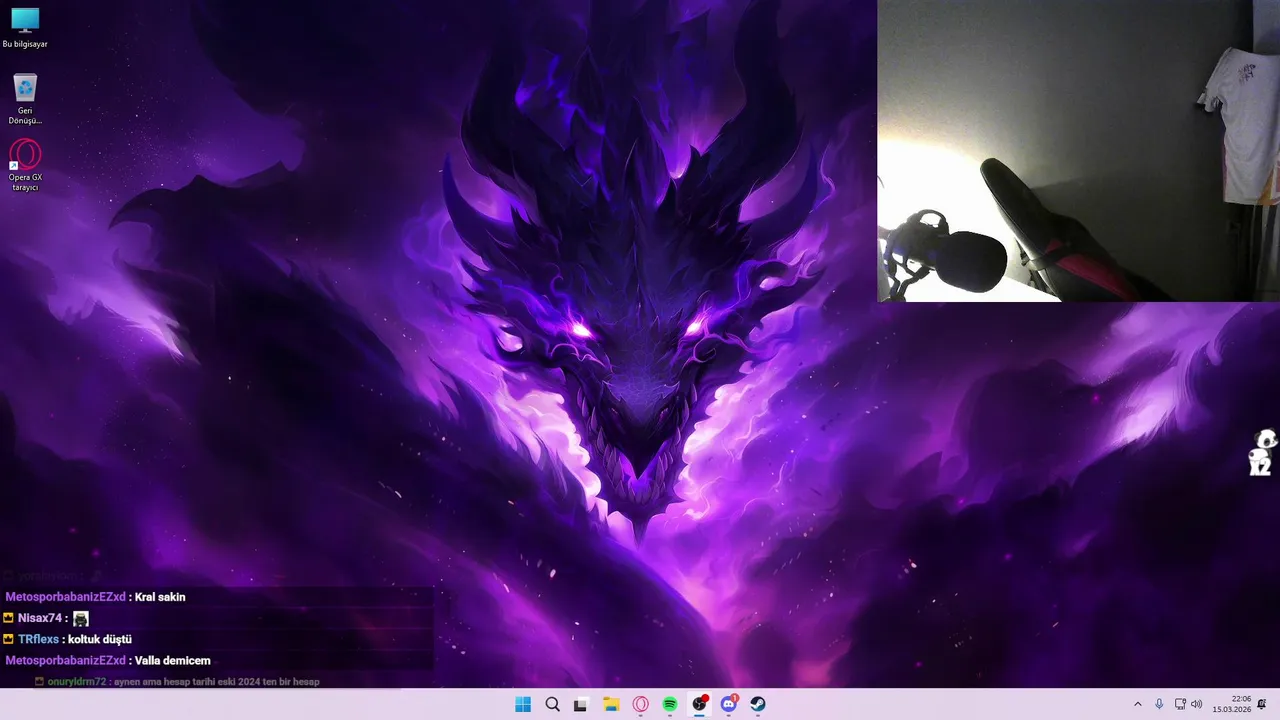This screenshot has width=1280, height=720.
Task: Expand hidden system tray icons
Action: pos(1137,704)
